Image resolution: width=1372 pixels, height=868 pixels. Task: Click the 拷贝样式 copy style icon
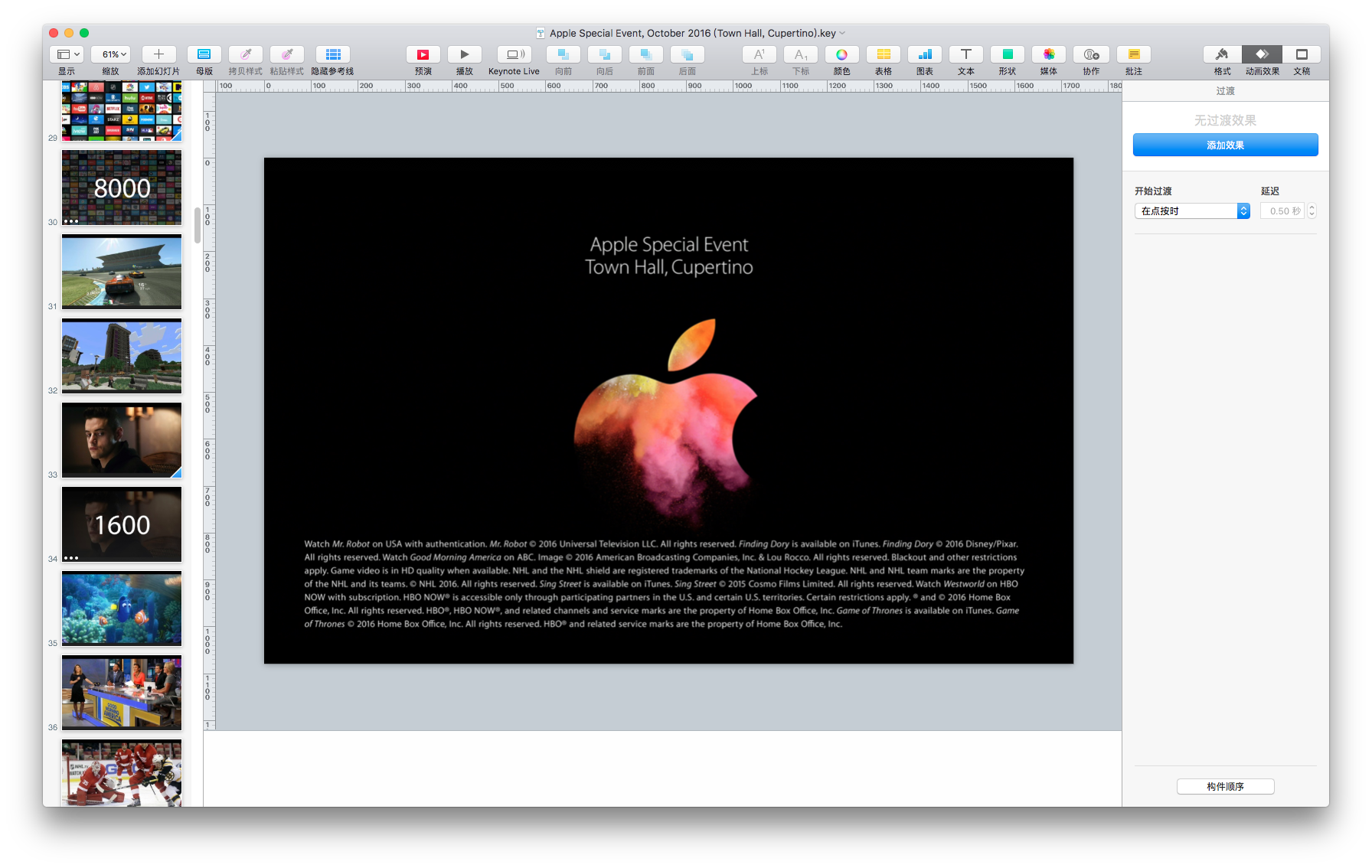coord(246,54)
